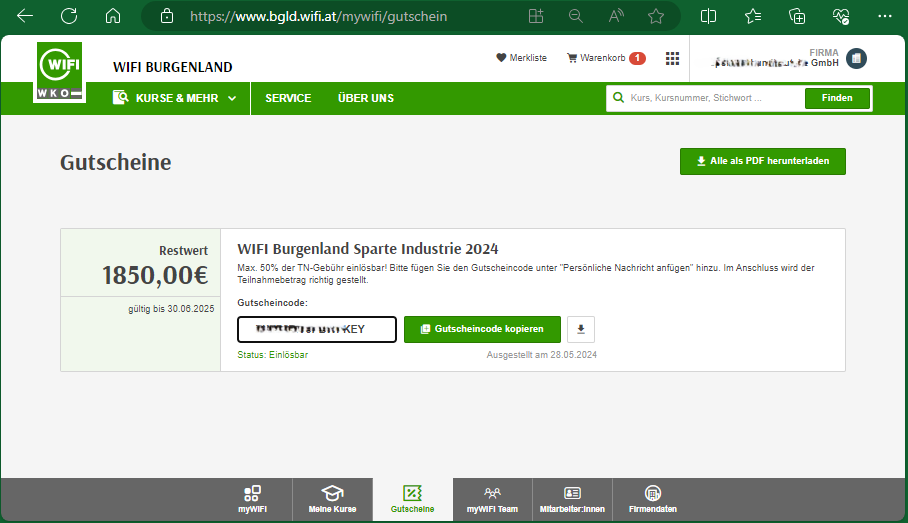Open the favorites list icon
908x523 pixels.
pos(753,16)
